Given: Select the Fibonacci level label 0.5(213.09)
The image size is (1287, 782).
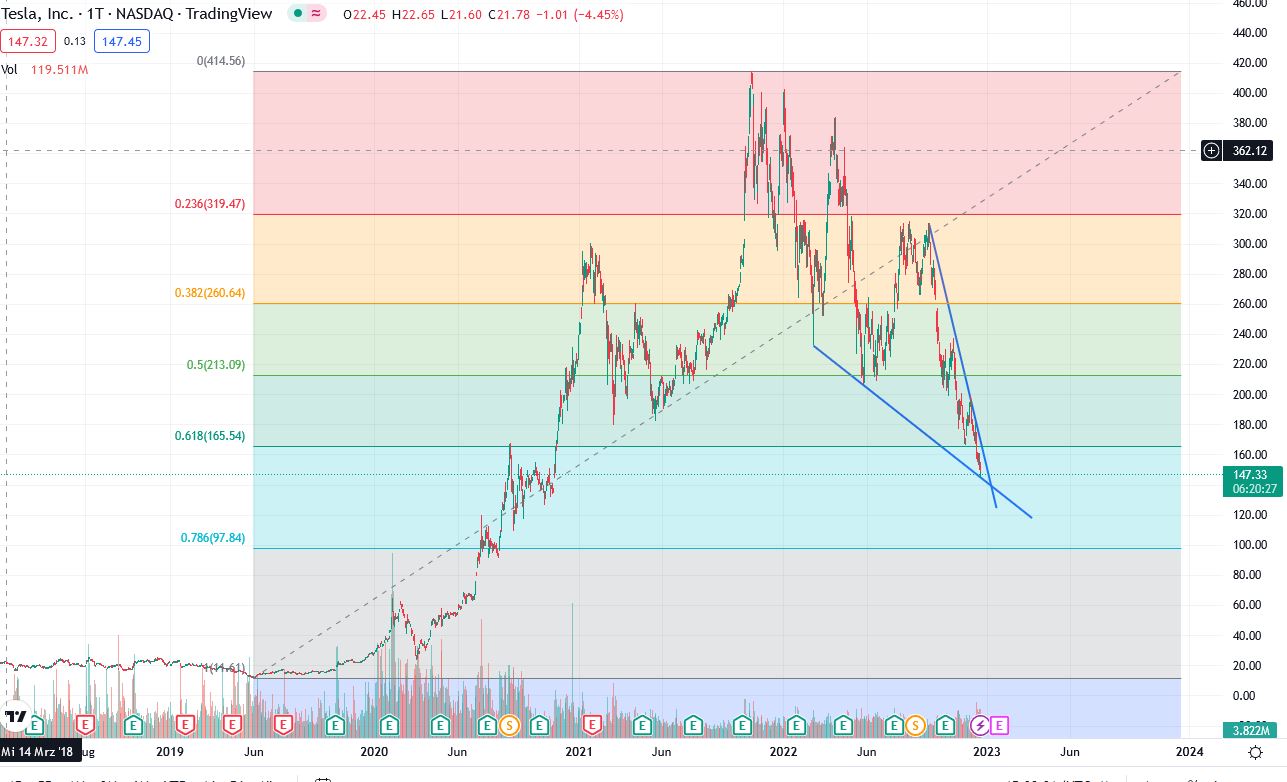Looking at the screenshot, I should [x=216, y=365].
